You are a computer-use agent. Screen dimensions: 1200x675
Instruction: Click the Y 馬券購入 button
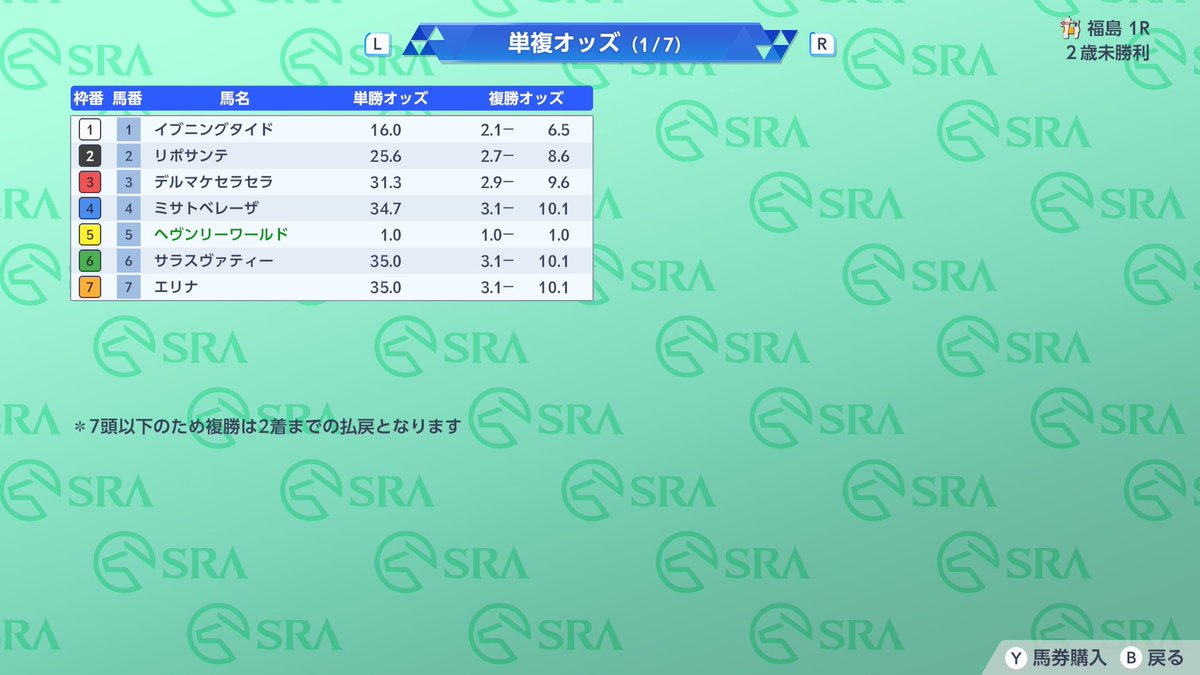(x=1055, y=657)
